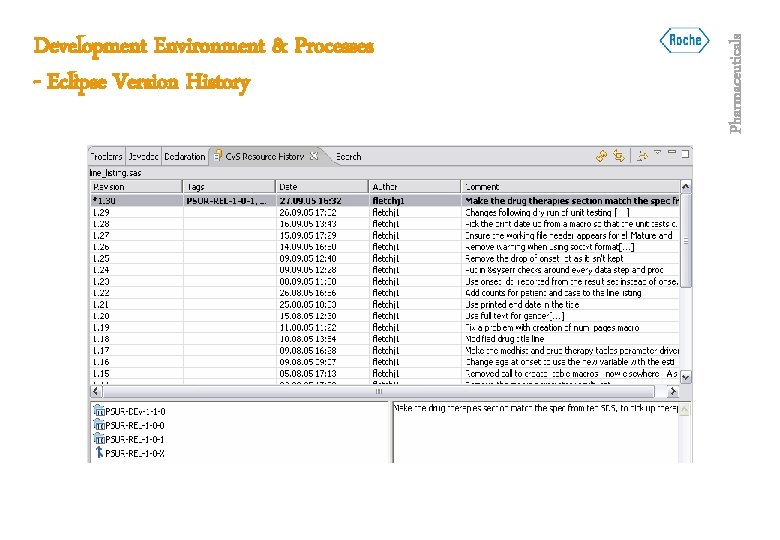This screenshot has width=780, height=540.
Task: Select revision 1.21 in history table
Action: pos(385,304)
